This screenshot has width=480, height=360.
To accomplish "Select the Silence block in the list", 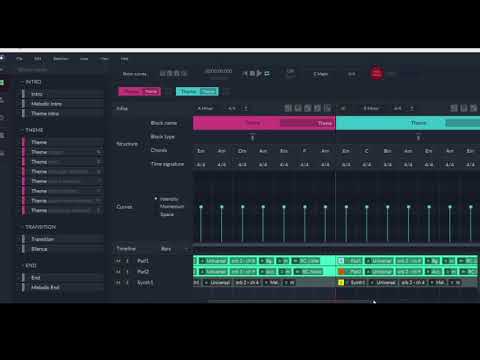I will (x=62, y=249).
